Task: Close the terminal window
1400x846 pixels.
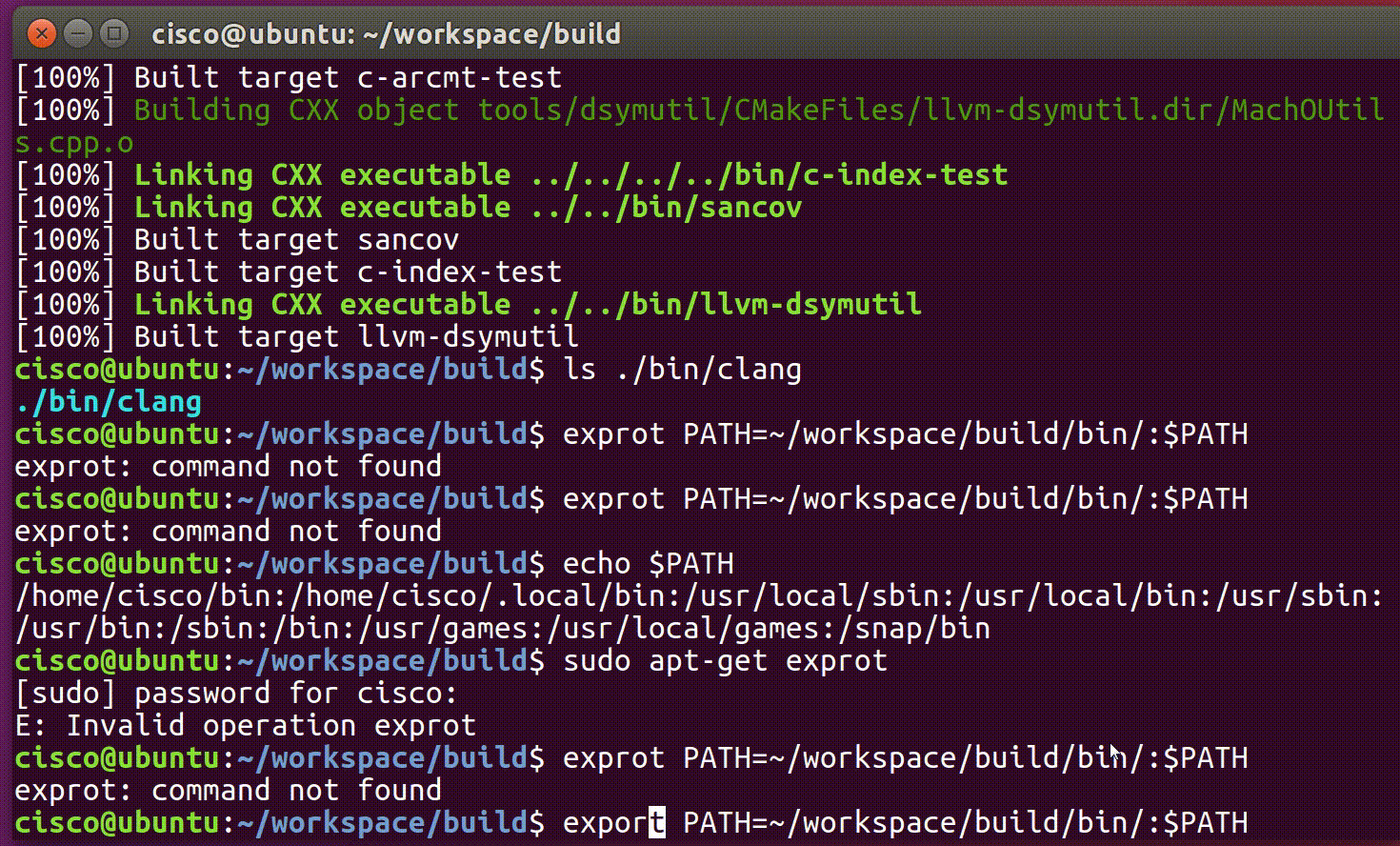Action: (x=41, y=34)
